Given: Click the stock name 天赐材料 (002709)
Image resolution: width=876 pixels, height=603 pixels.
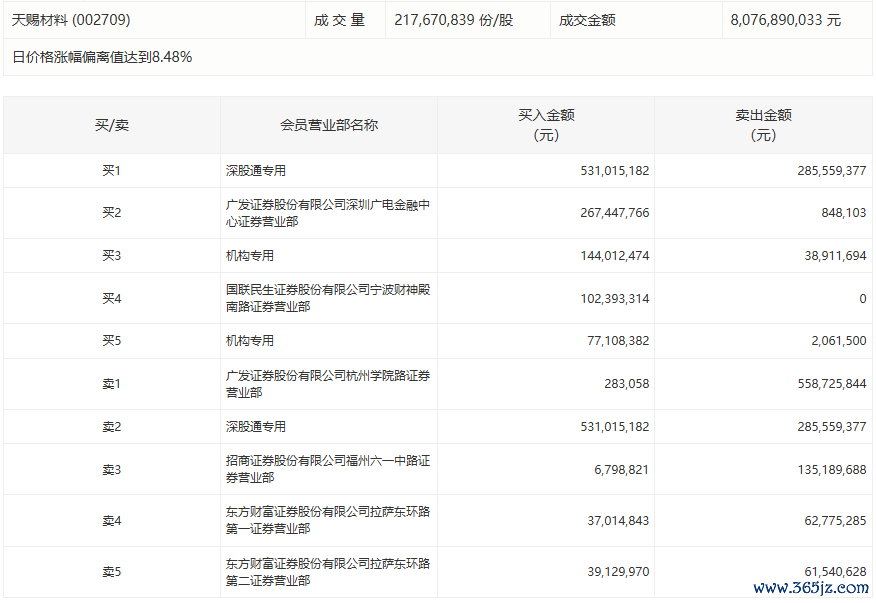Looking at the screenshot, I should tap(71, 20).
